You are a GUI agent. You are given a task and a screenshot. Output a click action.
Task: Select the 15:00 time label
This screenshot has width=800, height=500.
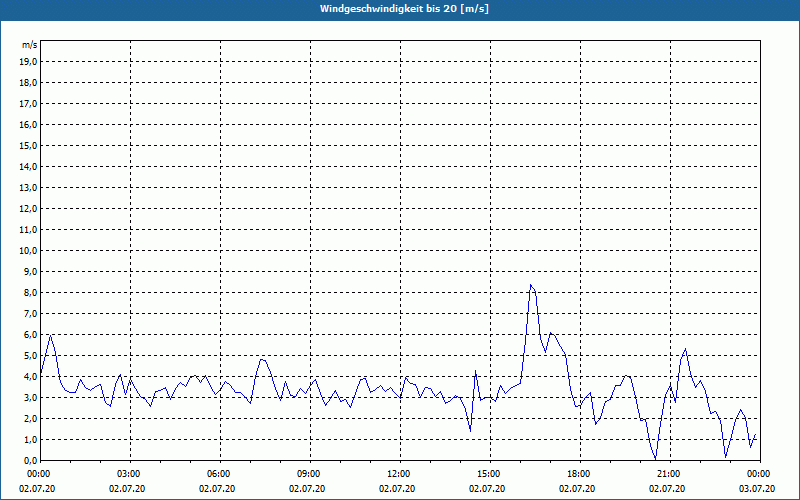pyautogui.click(x=487, y=474)
